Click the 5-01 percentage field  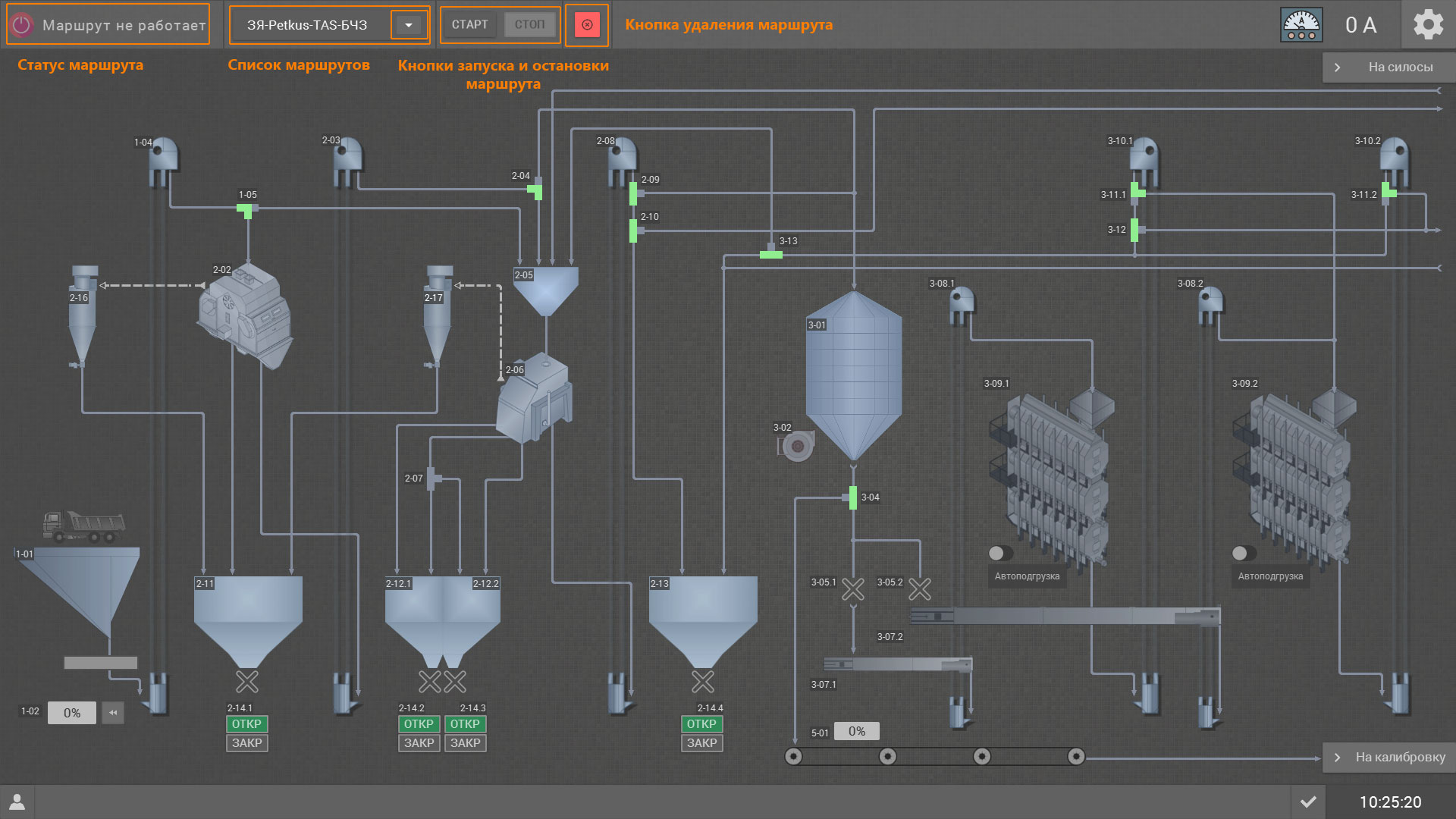[856, 731]
